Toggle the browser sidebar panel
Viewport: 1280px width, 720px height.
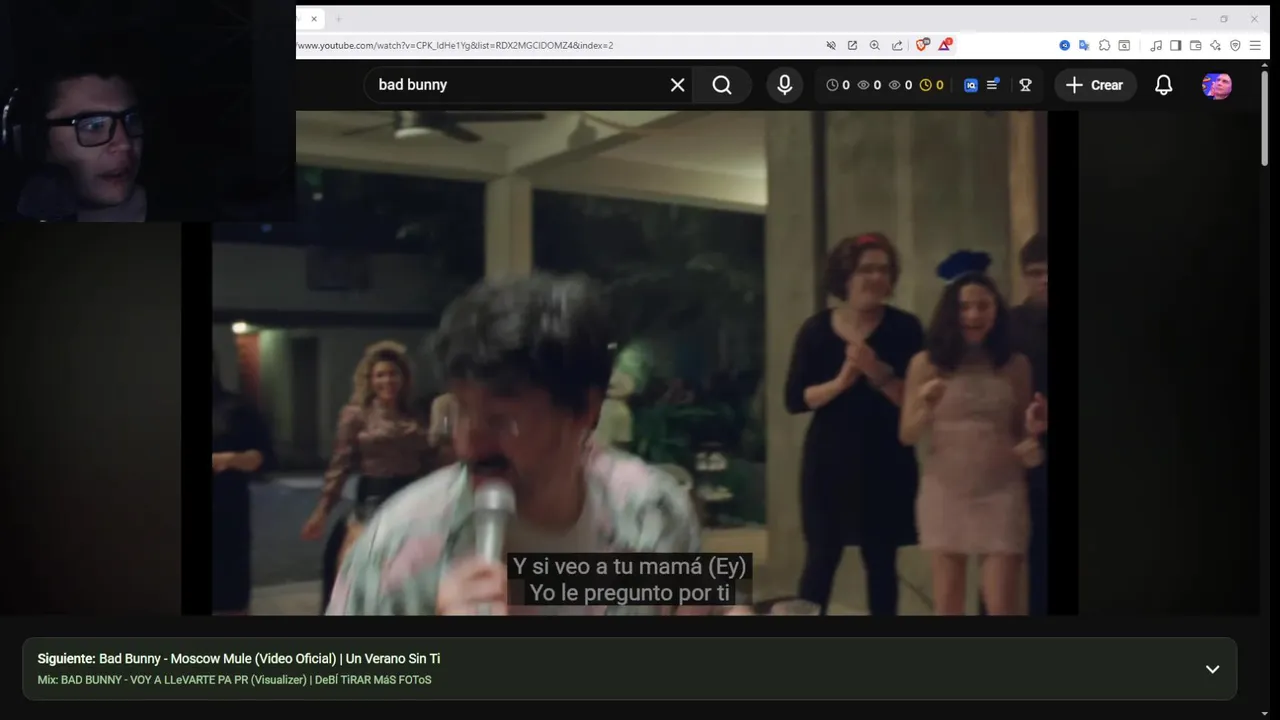coord(1176,45)
